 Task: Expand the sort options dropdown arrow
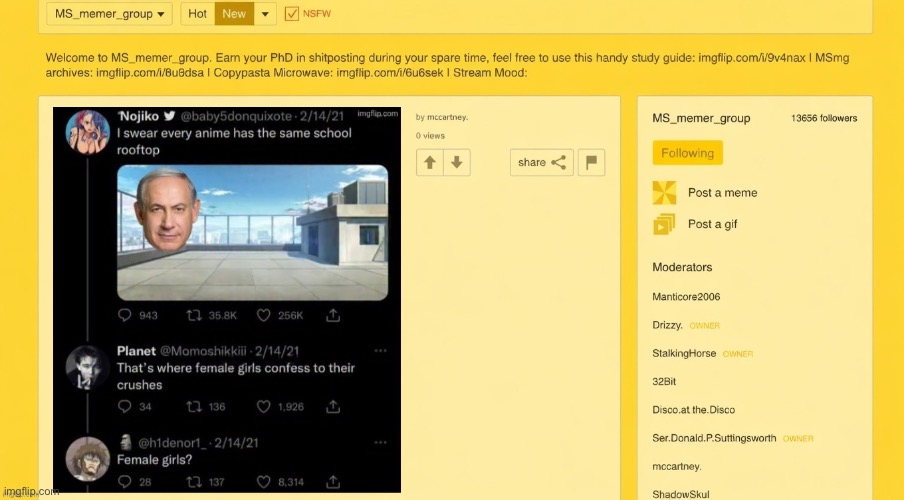[264, 14]
